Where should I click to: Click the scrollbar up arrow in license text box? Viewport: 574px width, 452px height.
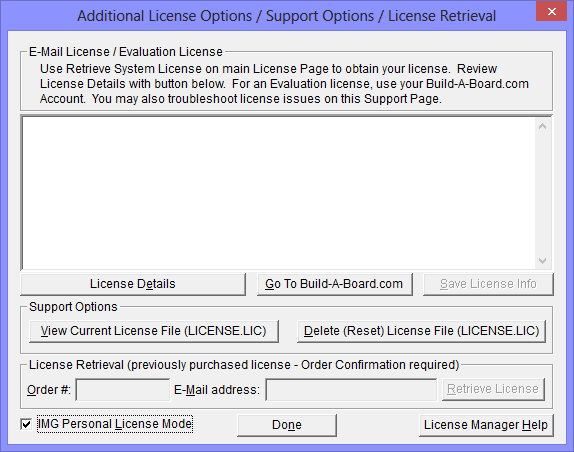[x=543, y=126]
